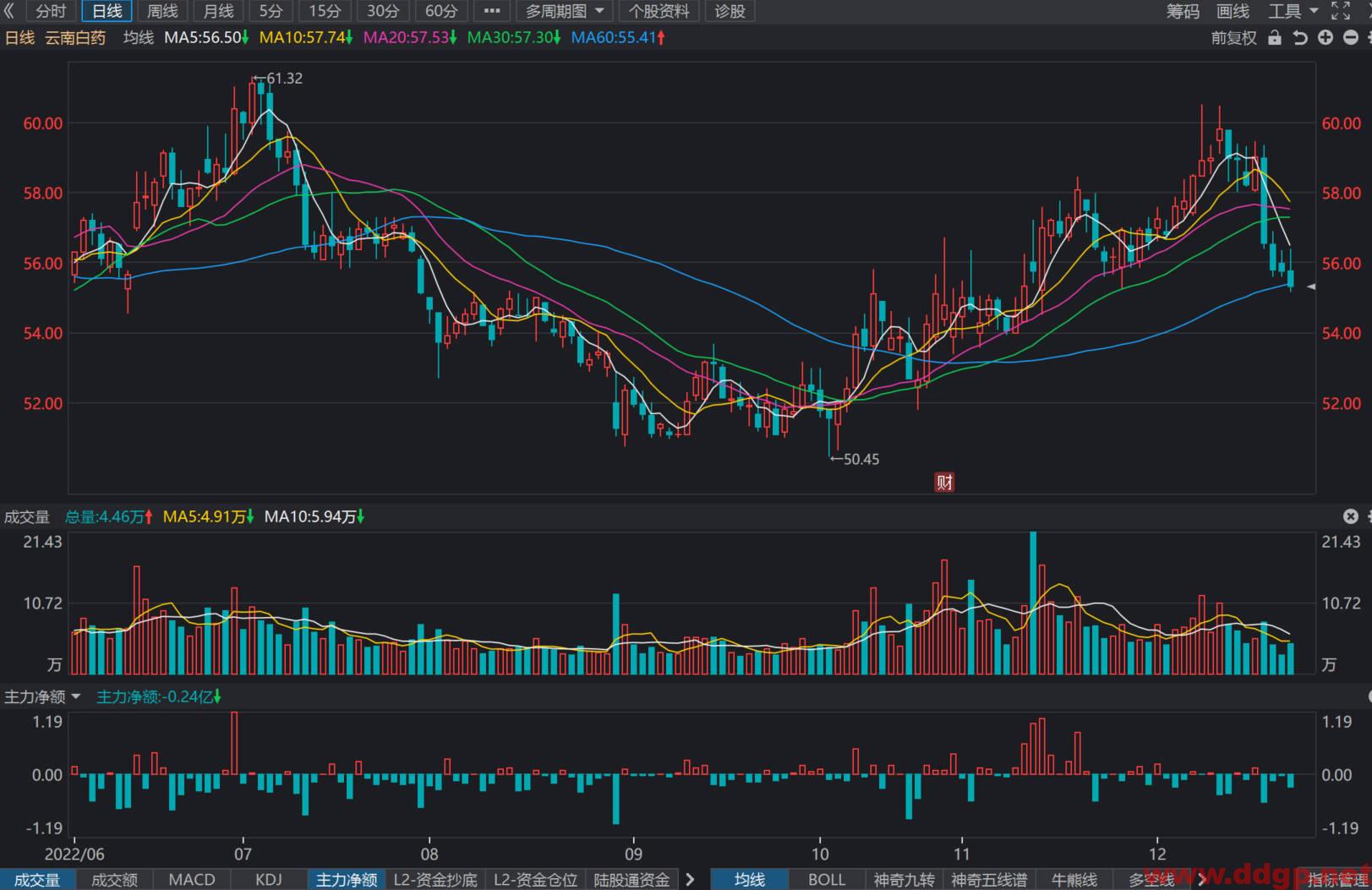Image resolution: width=1372 pixels, height=890 pixels.
Task: Select the 成交量 bottom indicator tab
Action: 38,880
